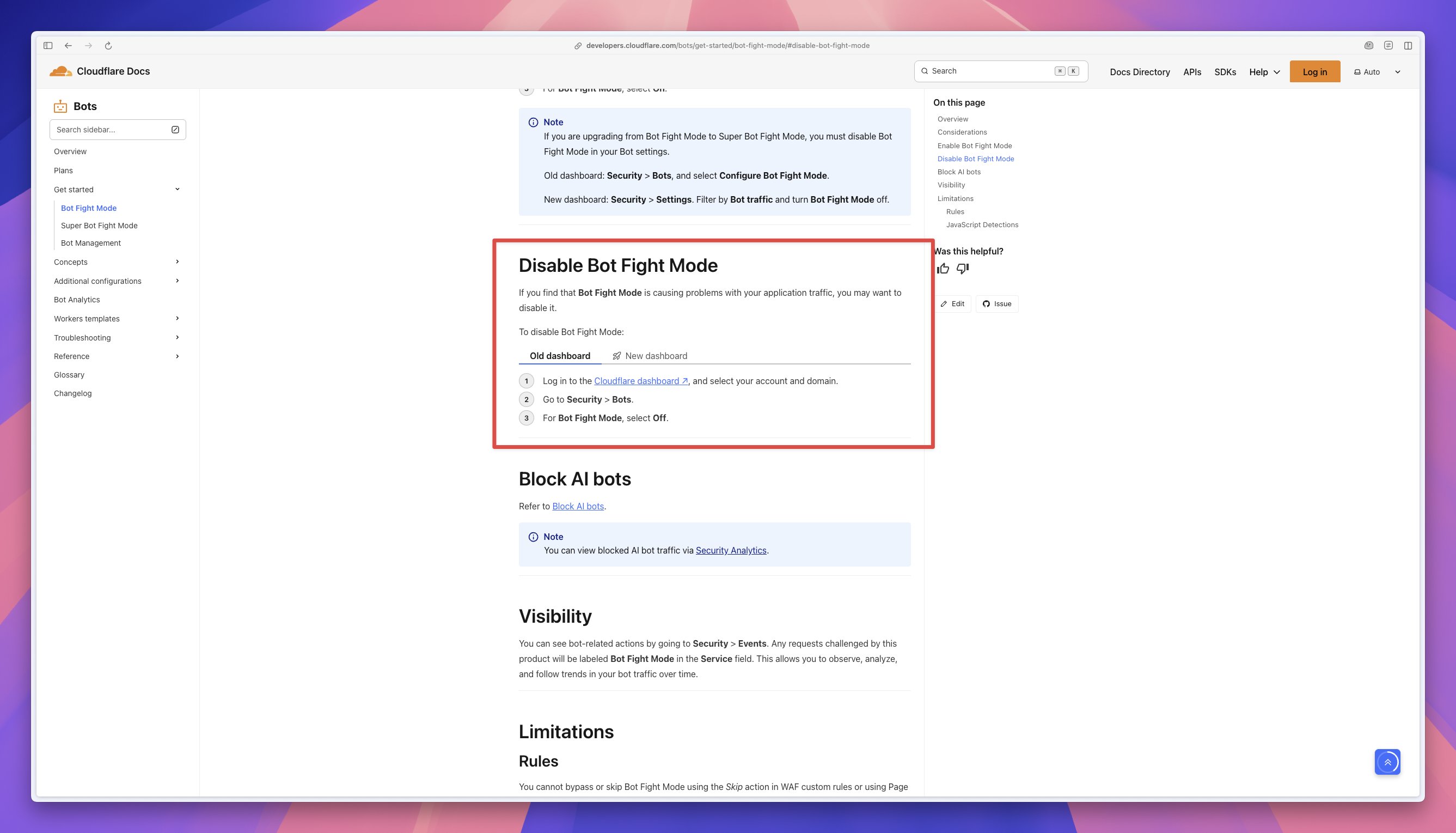The image size is (1456, 833).
Task: Jump to Block AI bots in page outline
Action: [x=959, y=172]
